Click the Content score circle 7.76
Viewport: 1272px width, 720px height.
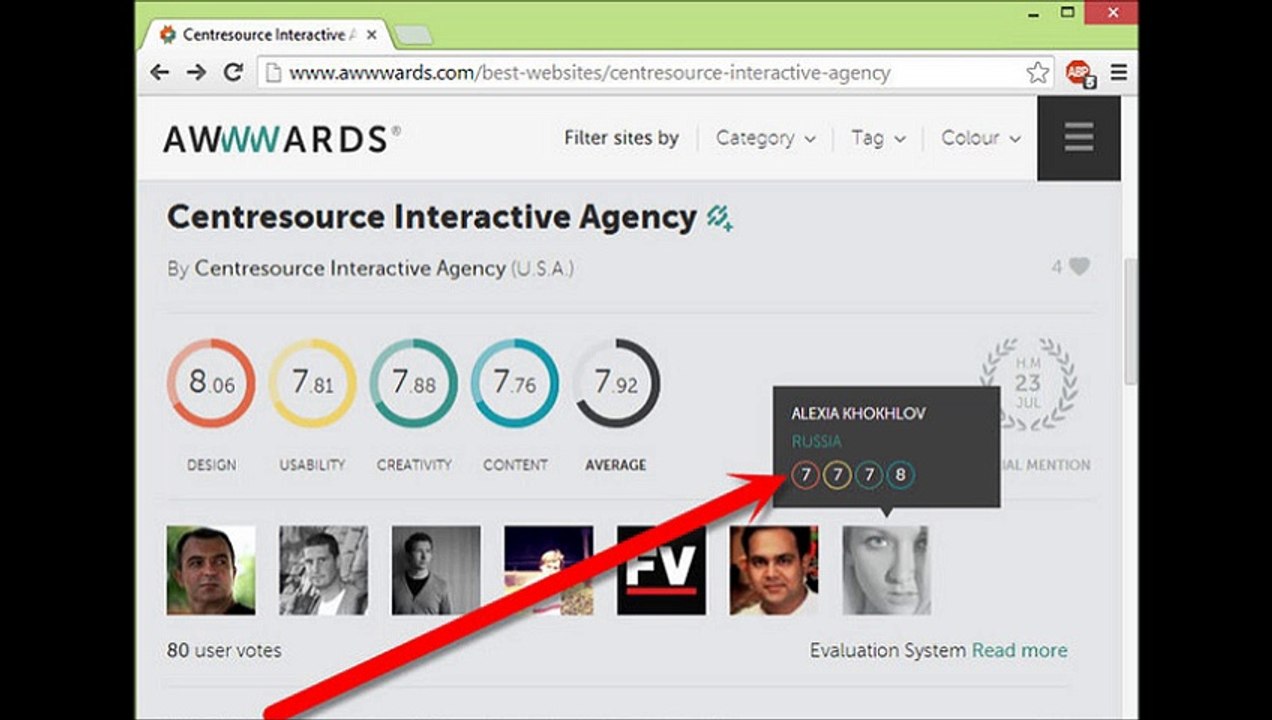[x=514, y=383]
